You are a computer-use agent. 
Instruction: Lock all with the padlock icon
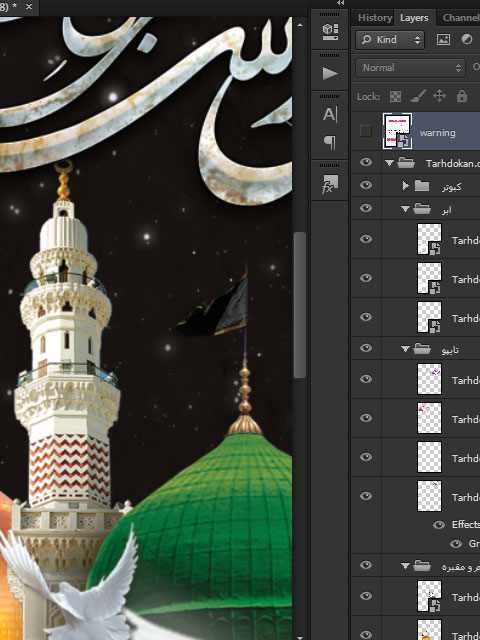(462, 96)
